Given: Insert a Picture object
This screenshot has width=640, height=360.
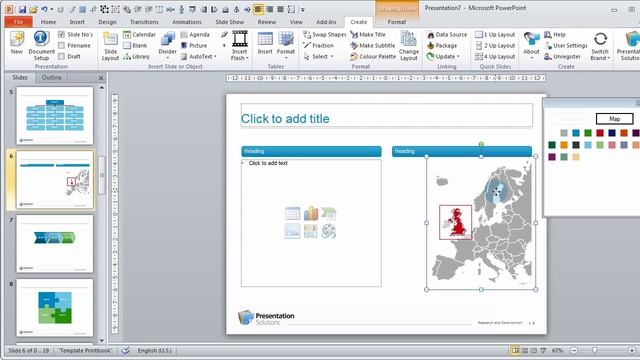Looking at the screenshot, I should pyautogui.click(x=194, y=46).
